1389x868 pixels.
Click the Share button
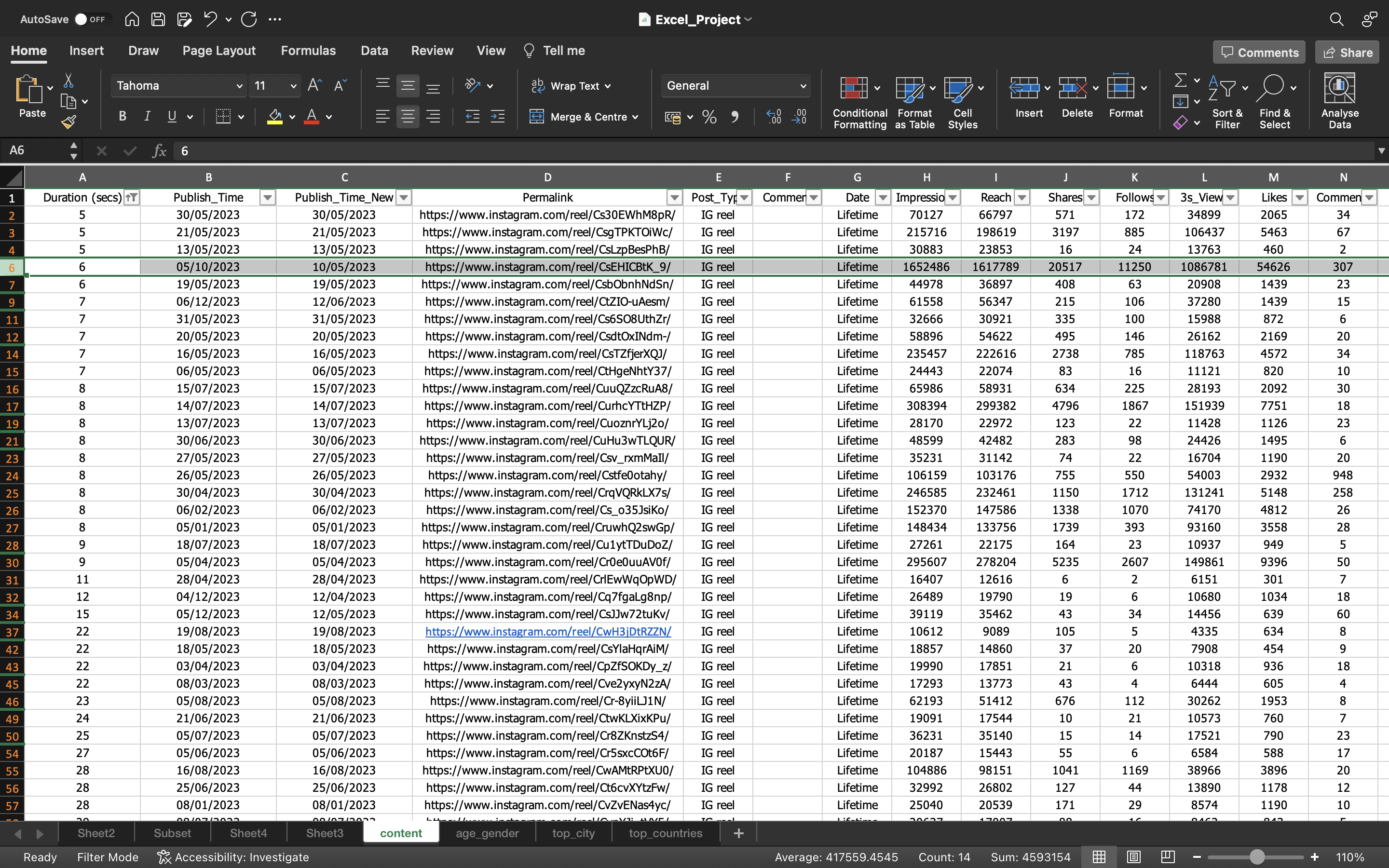point(1347,52)
